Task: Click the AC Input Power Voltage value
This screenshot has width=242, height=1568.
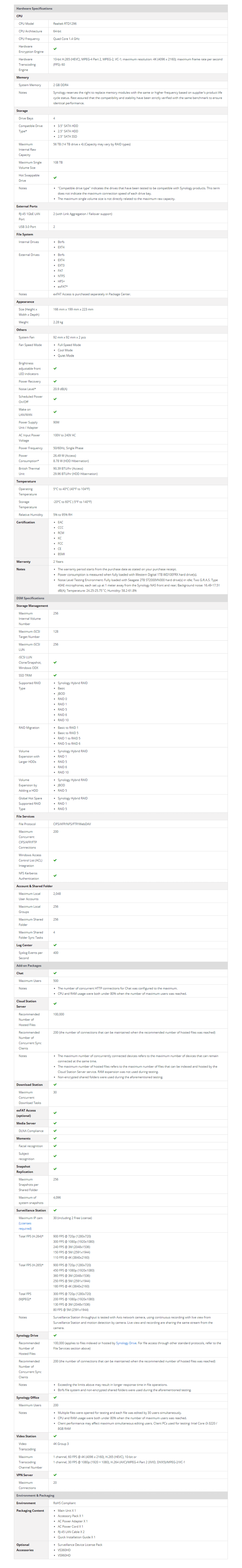Action: (x=65, y=435)
